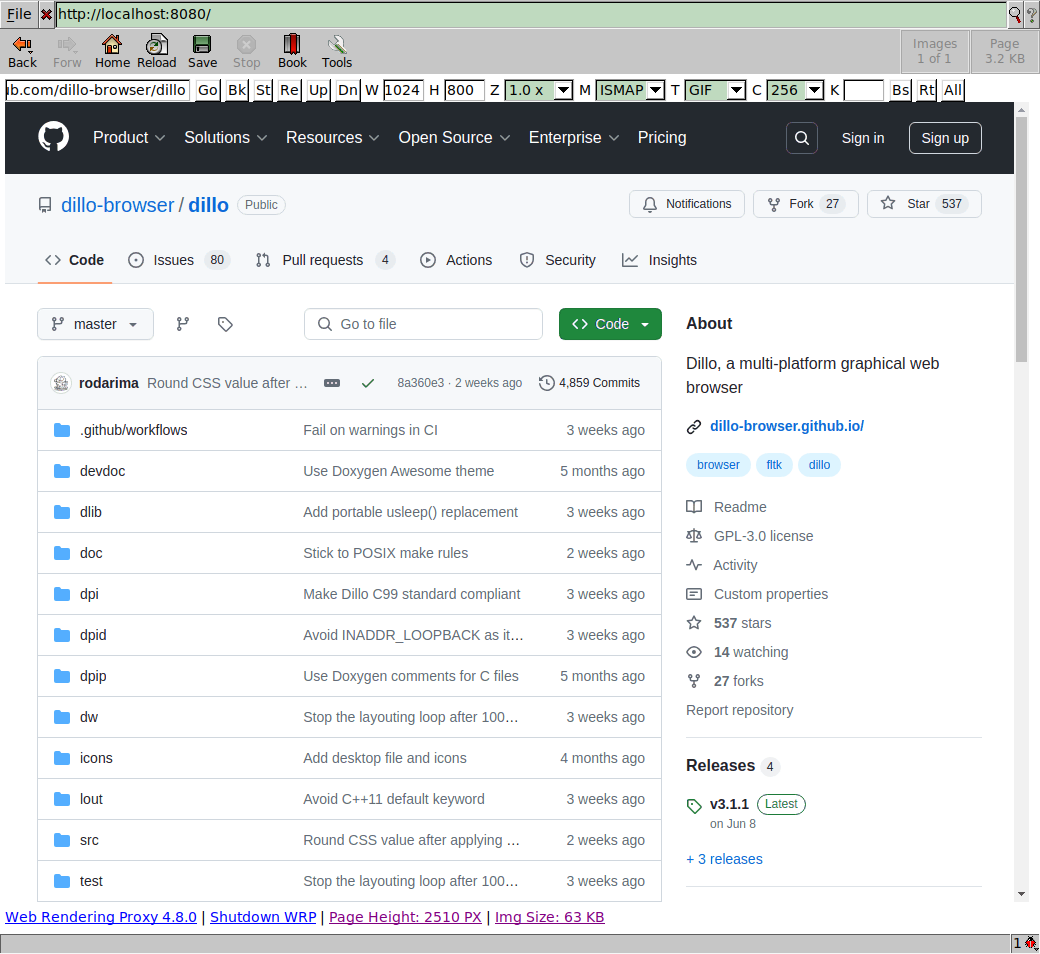Open the Tools wrench icon
1040x954 pixels.
click(336, 44)
